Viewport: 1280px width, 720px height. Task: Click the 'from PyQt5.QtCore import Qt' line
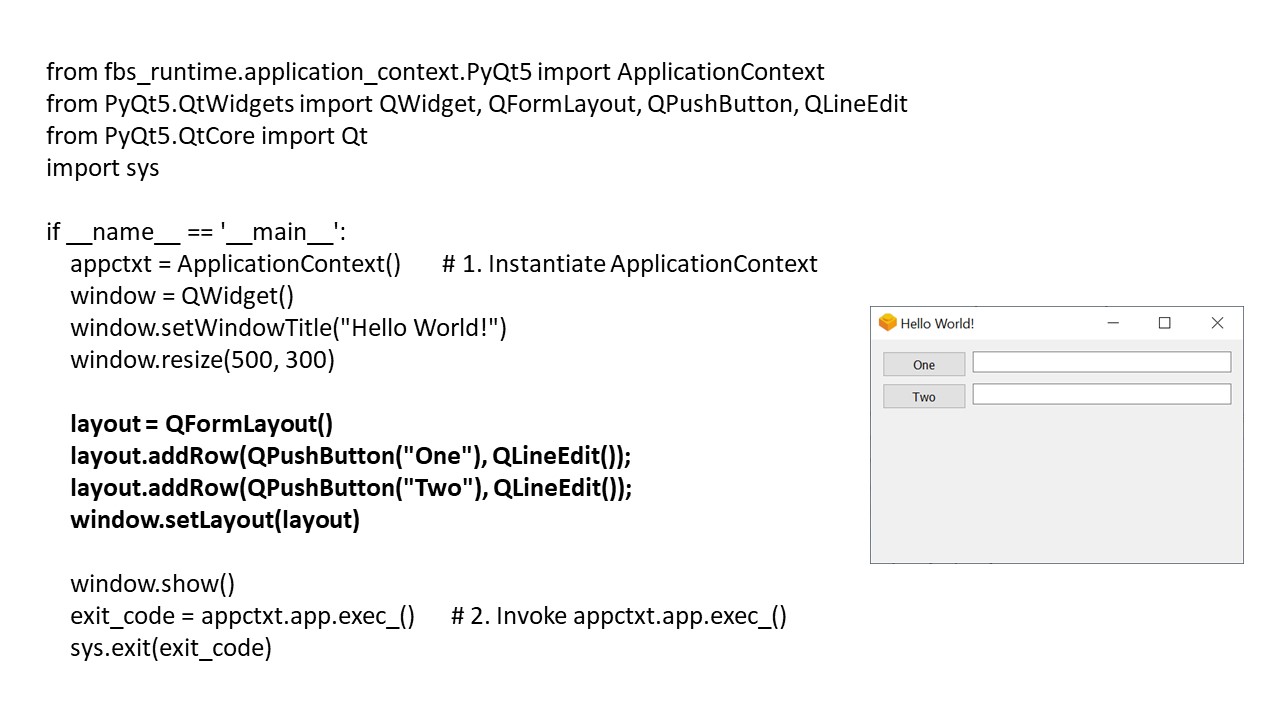206,136
